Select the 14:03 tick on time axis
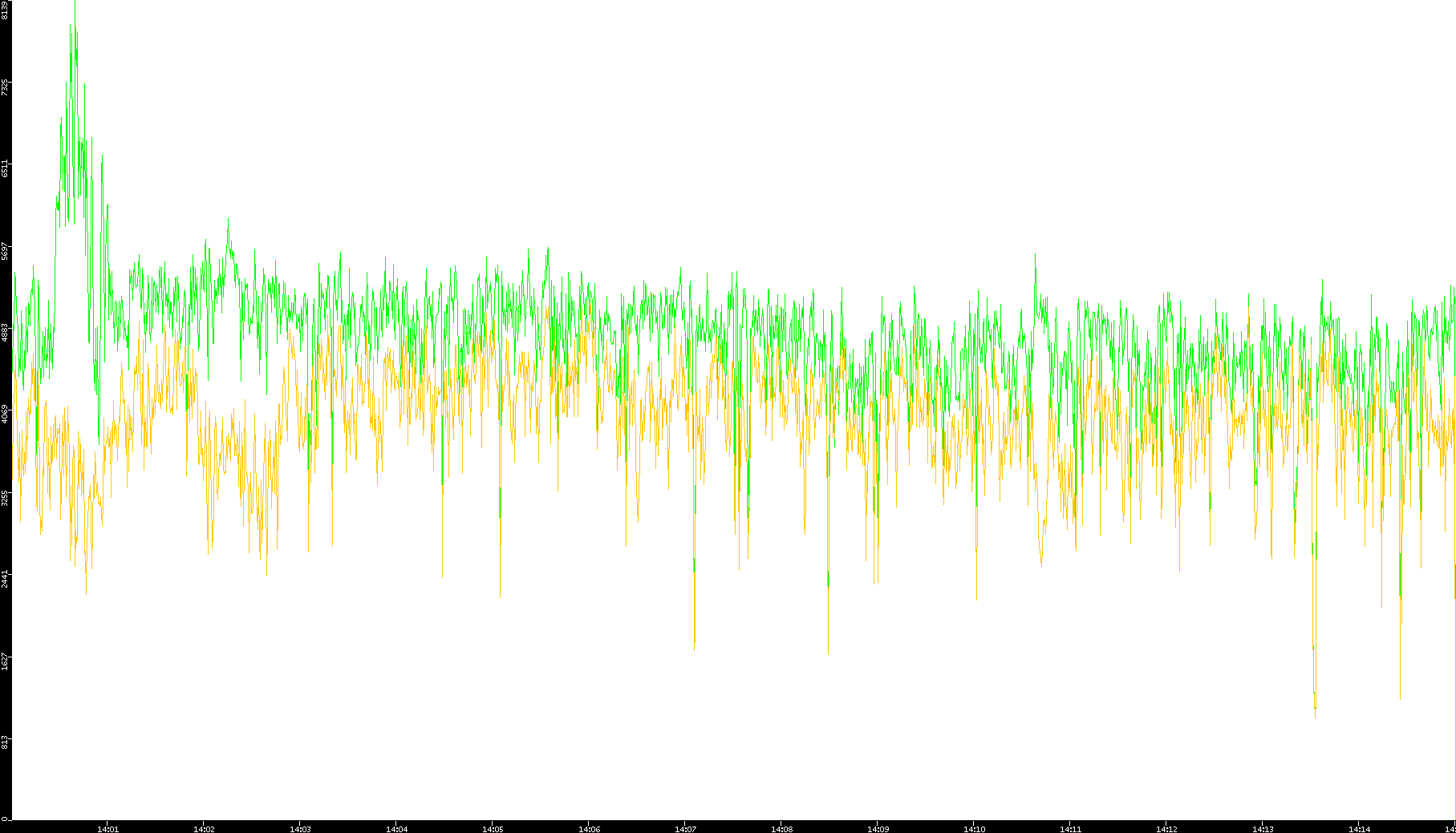Image resolution: width=1456 pixels, height=833 pixels. [x=300, y=829]
